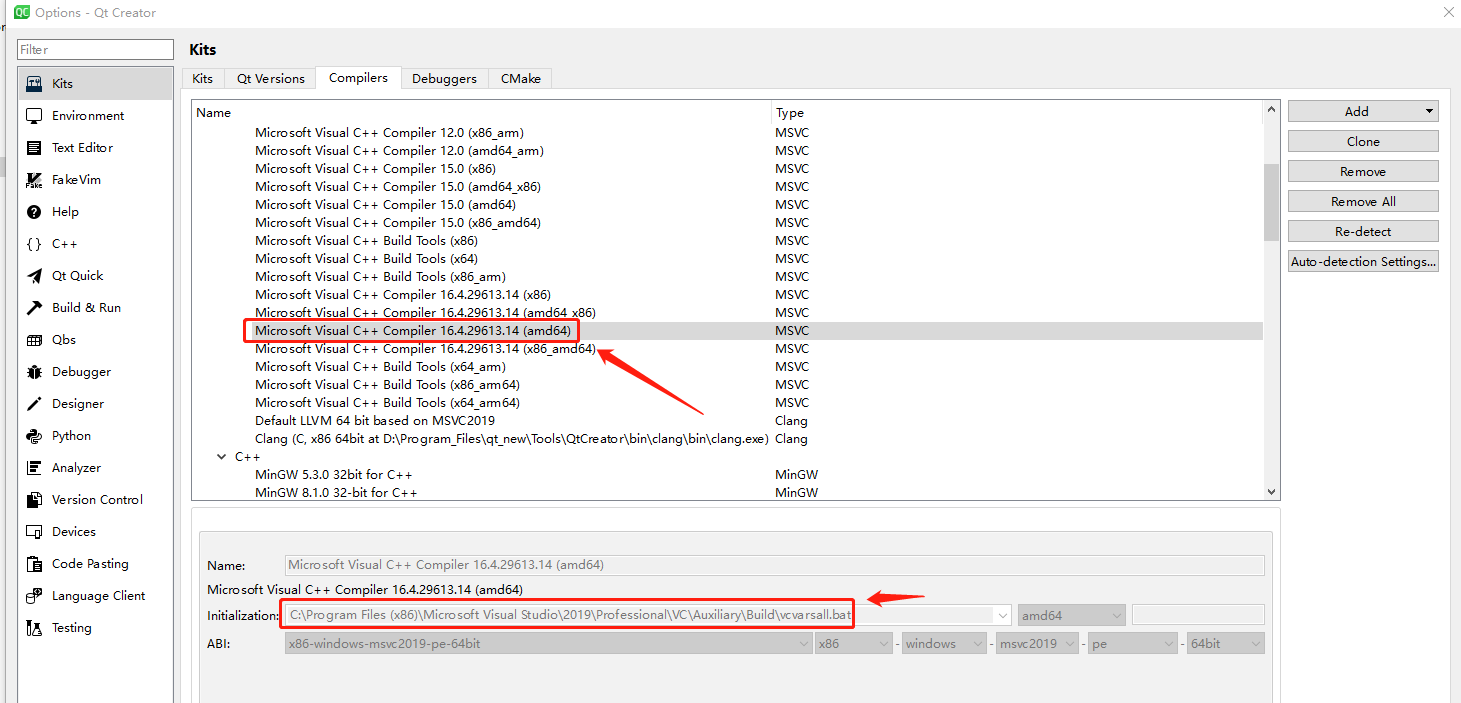Select the Kits icon in the sidebar
Screen dimensions: 1461x703
click(x=34, y=84)
